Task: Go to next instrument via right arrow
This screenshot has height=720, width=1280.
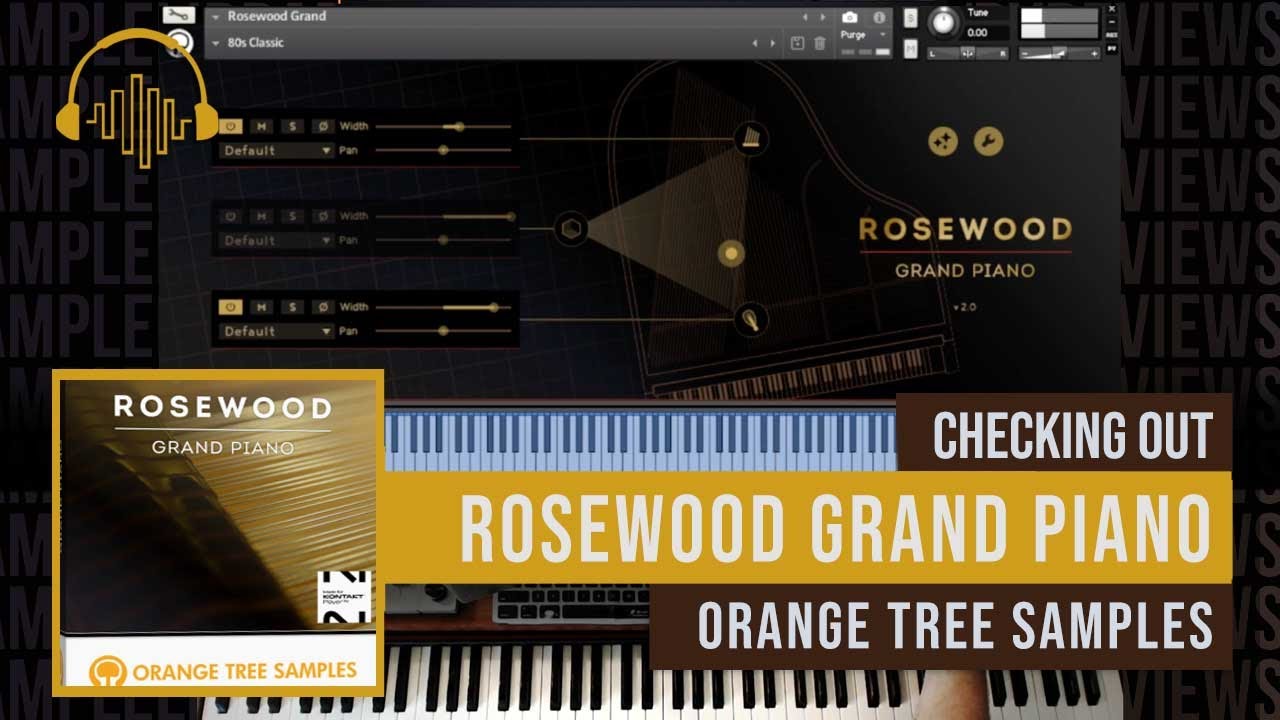Action: click(824, 17)
